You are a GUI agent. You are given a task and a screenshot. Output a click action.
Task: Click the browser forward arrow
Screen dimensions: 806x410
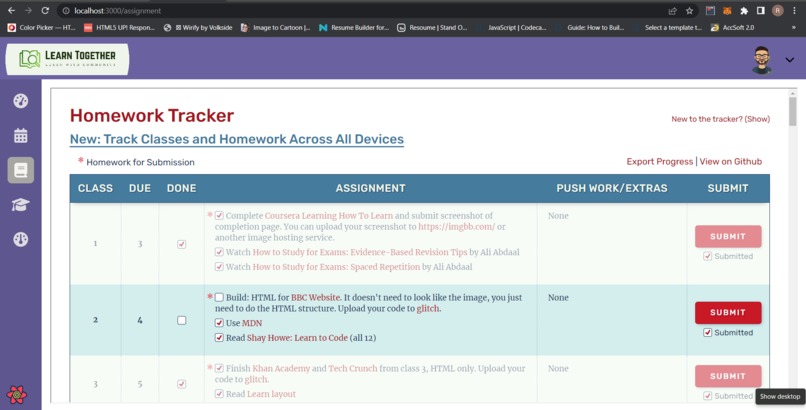28,10
